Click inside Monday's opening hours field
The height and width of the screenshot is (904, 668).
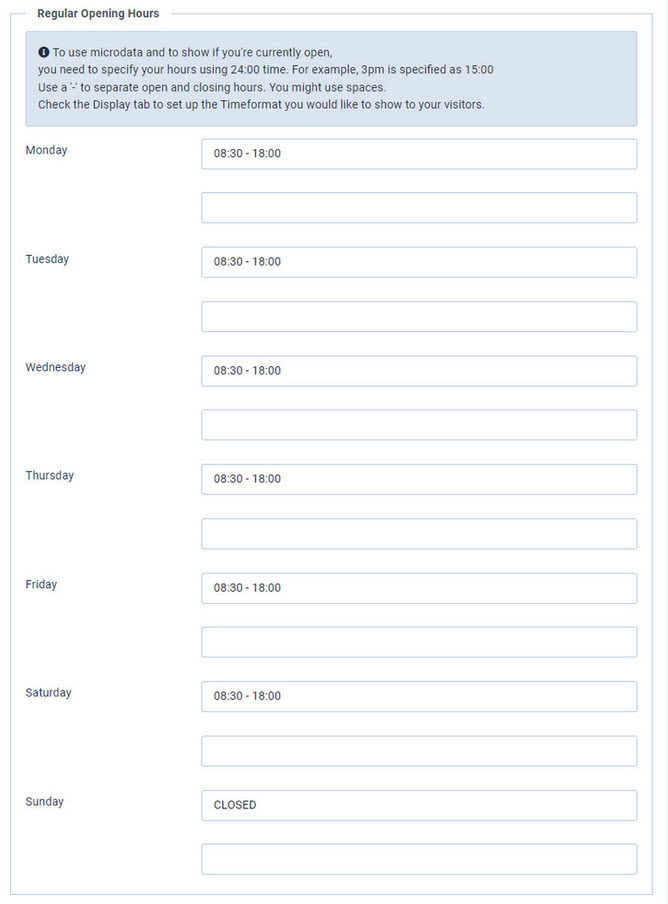[x=418, y=153]
